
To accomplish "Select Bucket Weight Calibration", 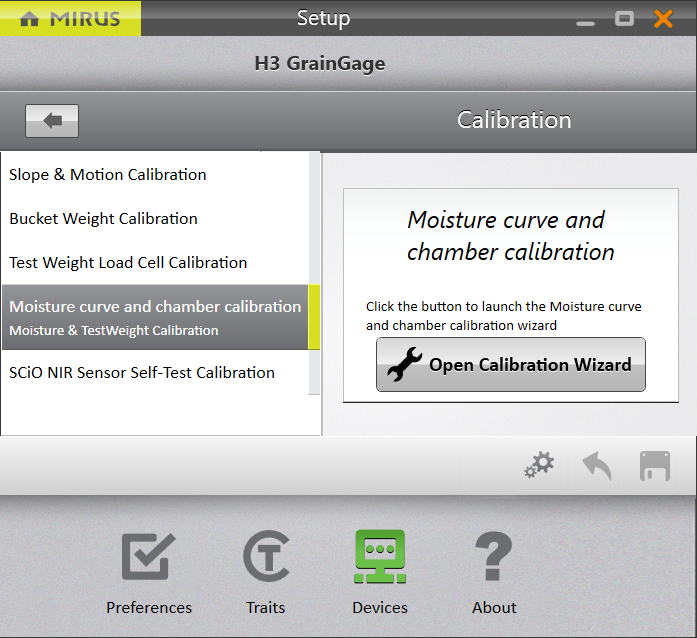I will tap(104, 219).
